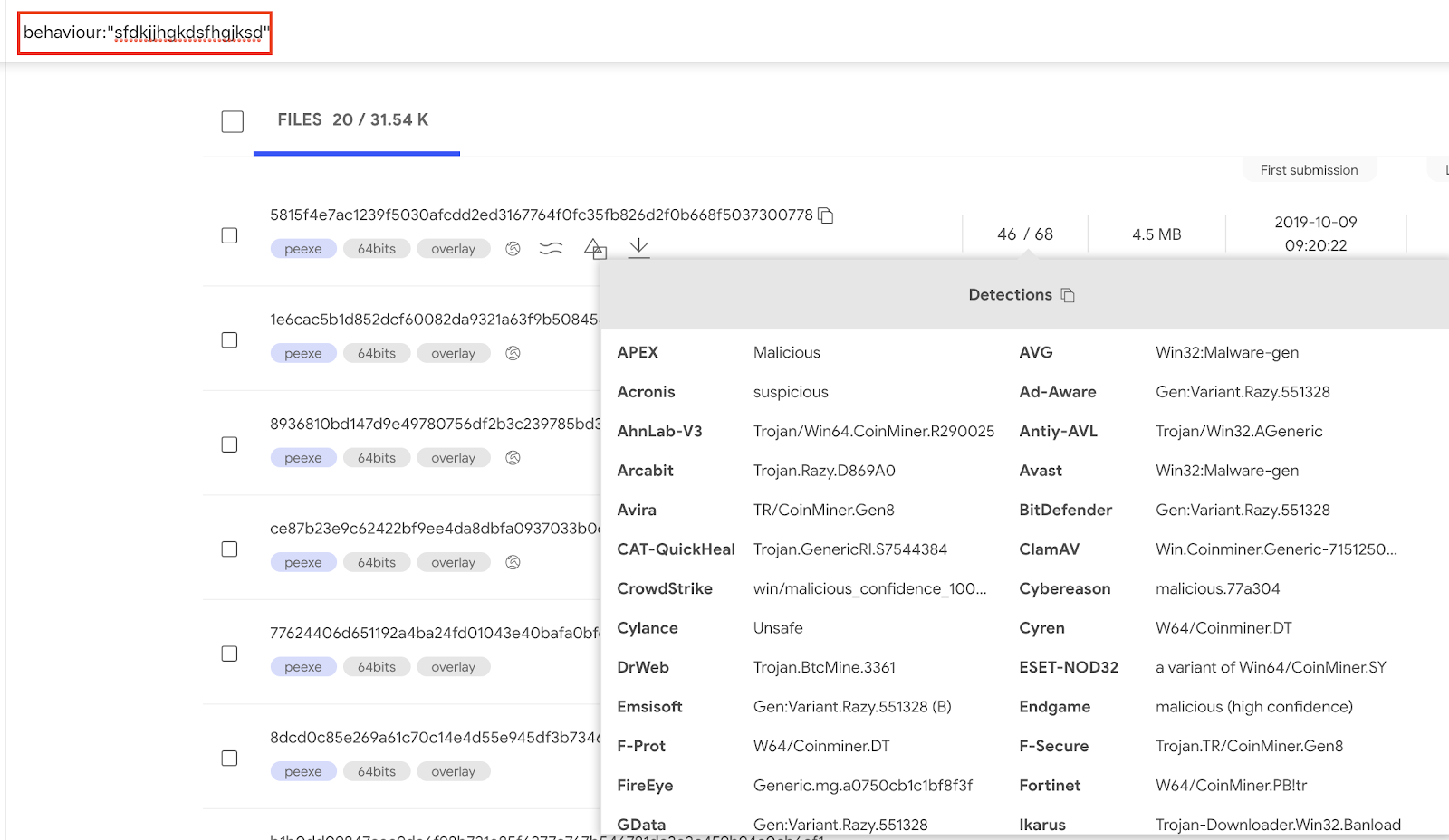Select the 1e6cac5b1d file checkbox
The width and height of the screenshot is (1449, 840).
[x=230, y=340]
